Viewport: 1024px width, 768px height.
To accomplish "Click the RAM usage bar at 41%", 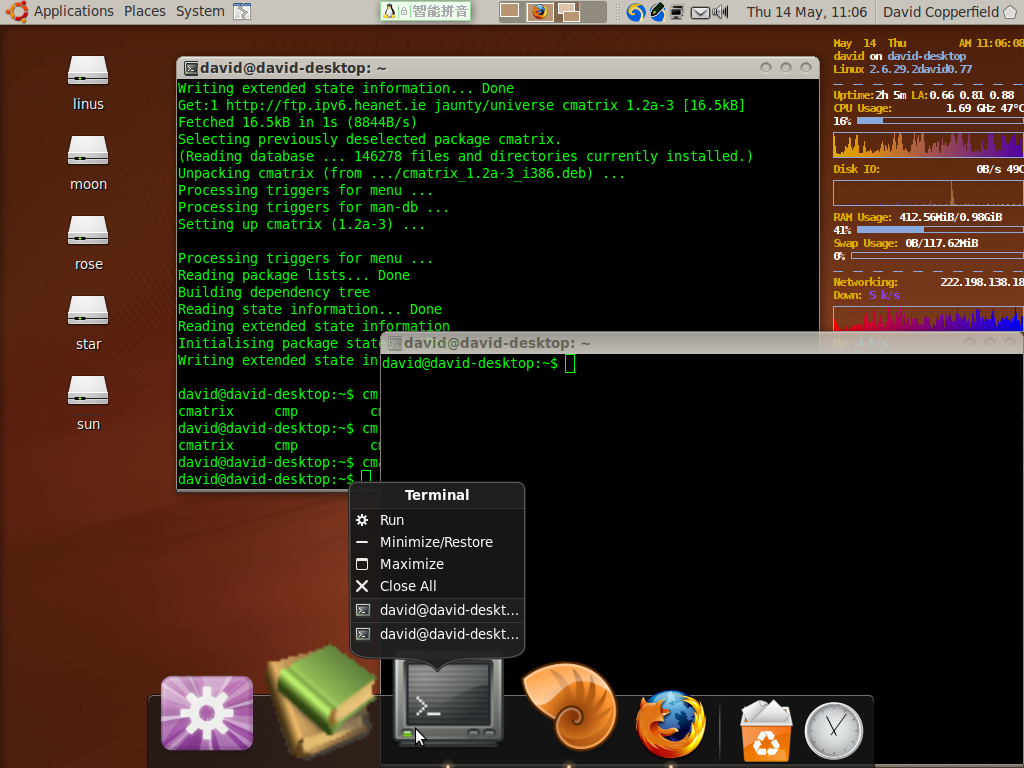I will [x=940, y=230].
